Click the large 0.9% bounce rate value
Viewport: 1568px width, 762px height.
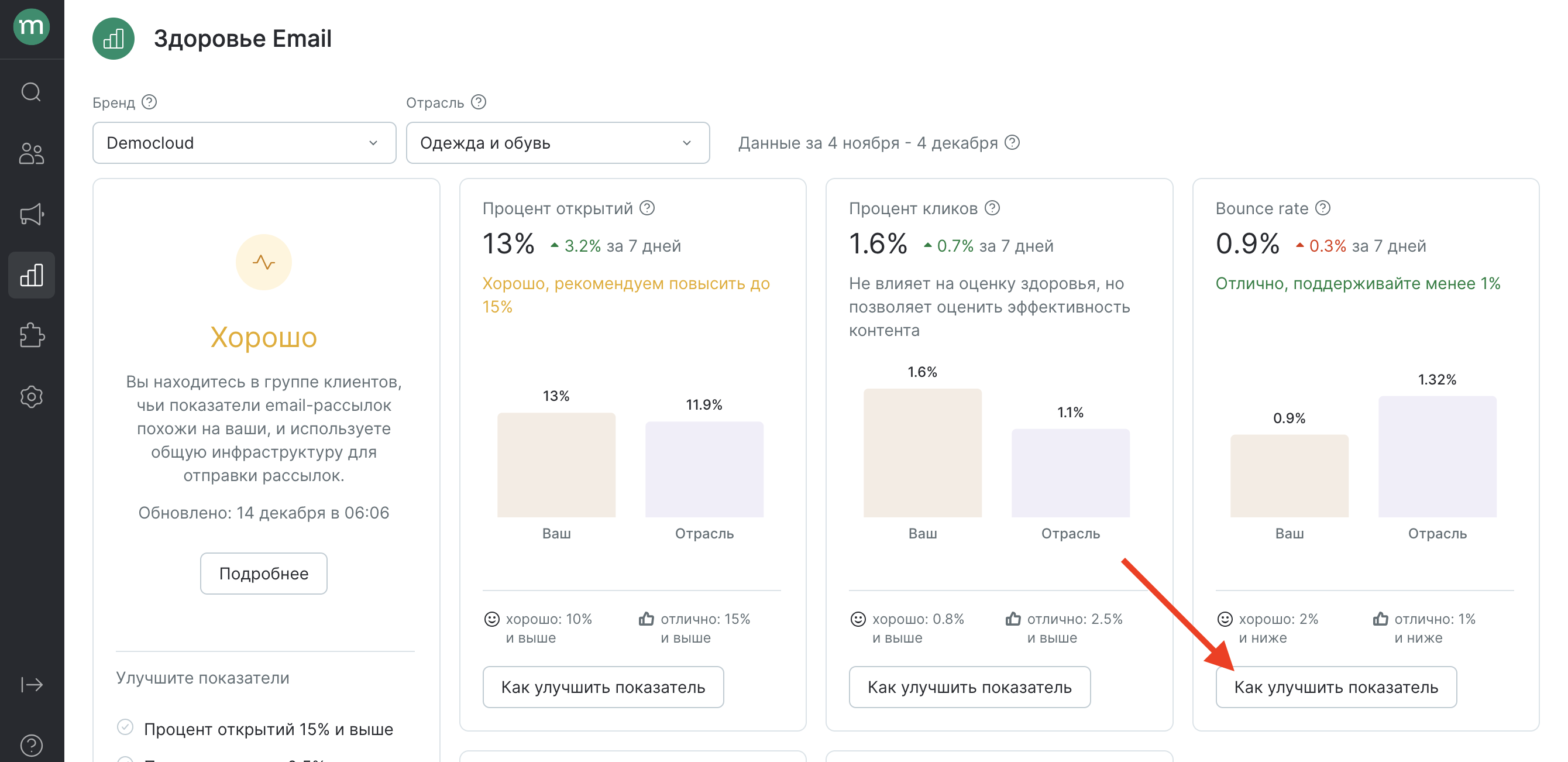click(x=1248, y=244)
